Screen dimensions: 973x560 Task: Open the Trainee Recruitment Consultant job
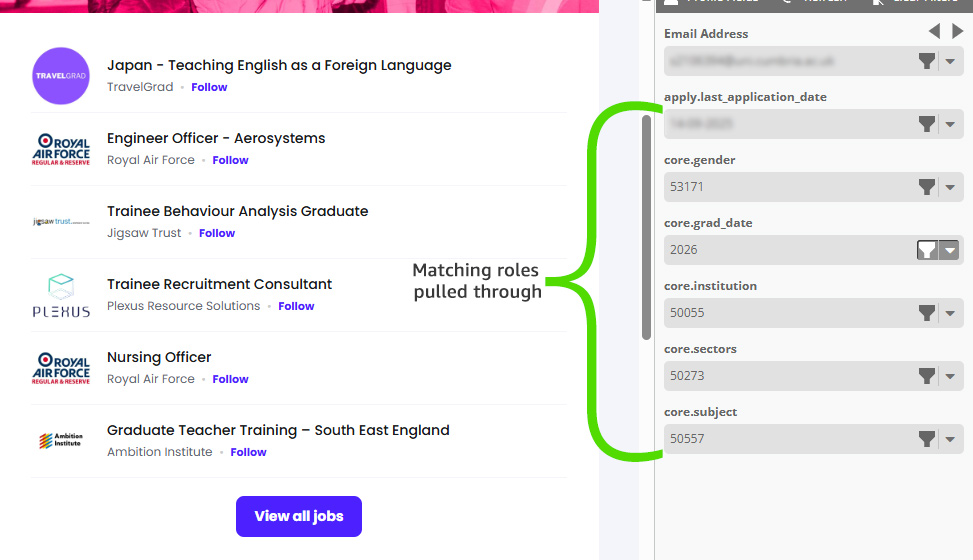click(219, 284)
